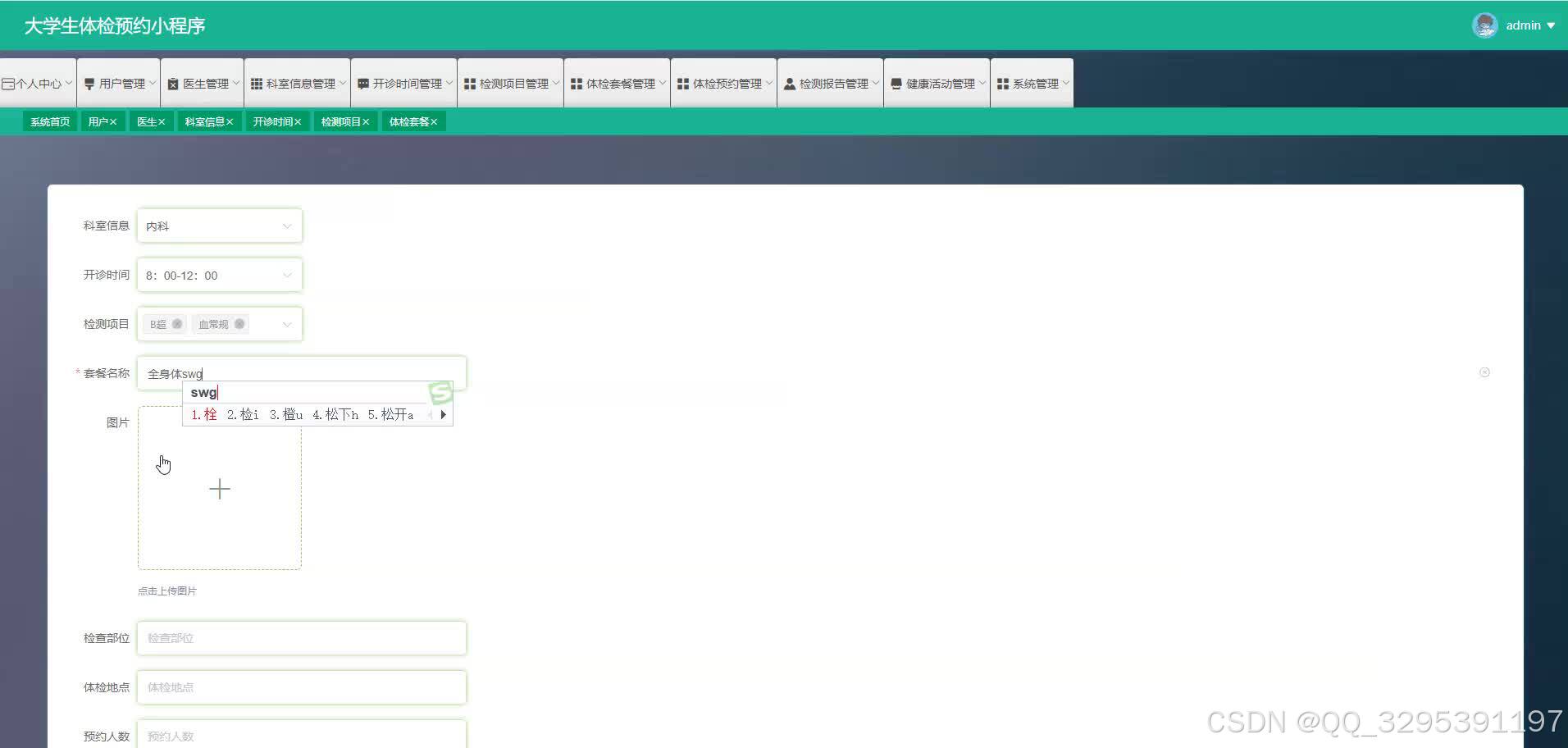Click the 用户管理 menu icon
This screenshot has height=748, width=1568.
tap(89, 84)
